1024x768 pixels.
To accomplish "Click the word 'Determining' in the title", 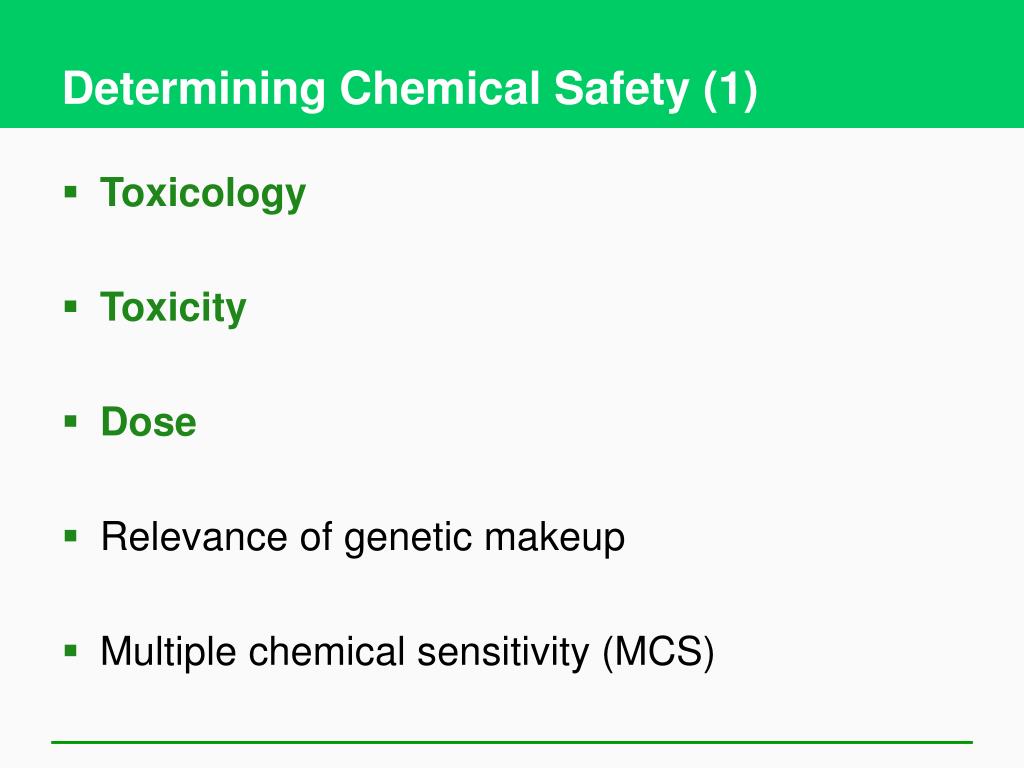I will click(x=194, y=89).
